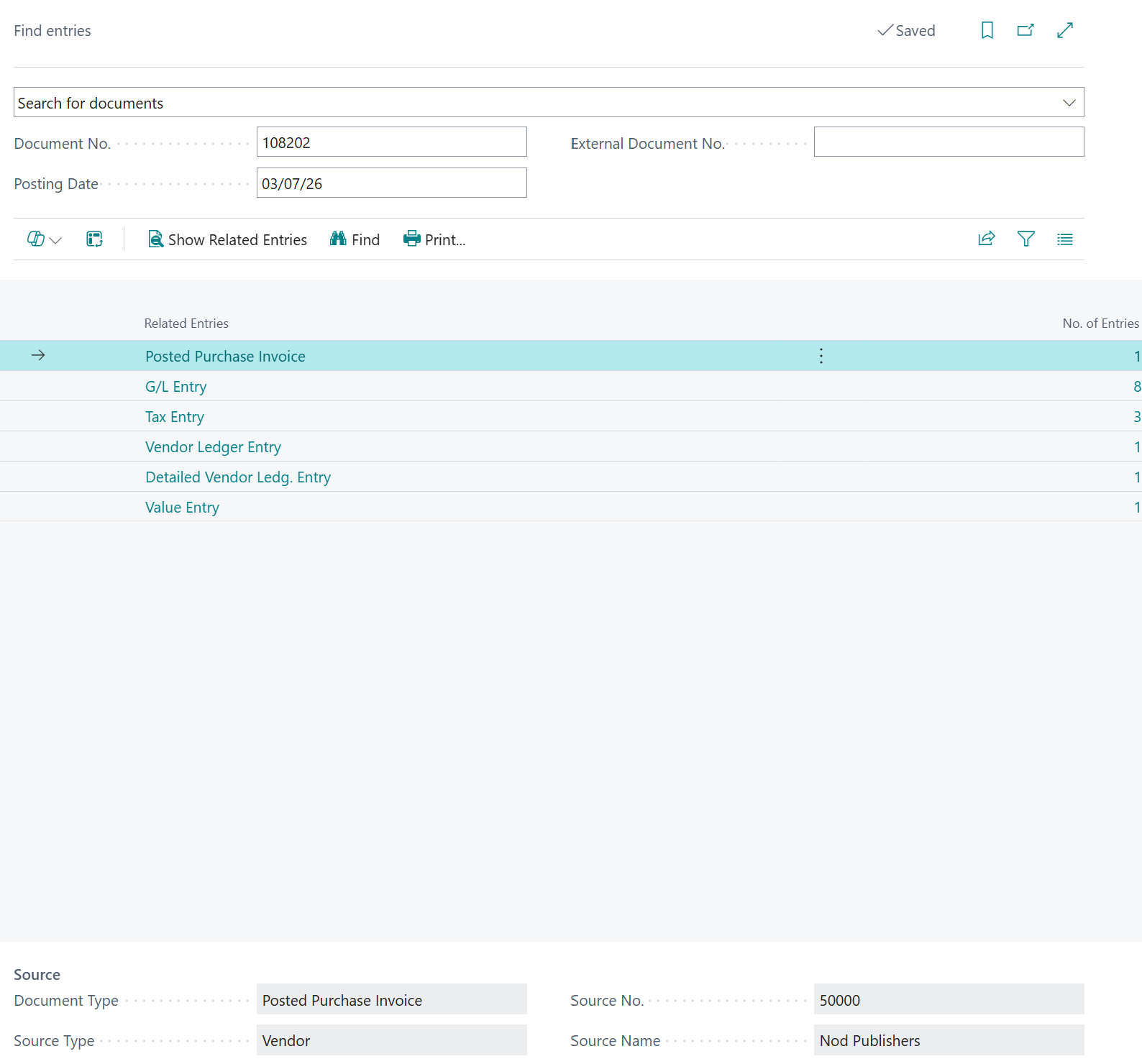
Task: Click the Show Related Entries icon
Action: tap(155, 239)
